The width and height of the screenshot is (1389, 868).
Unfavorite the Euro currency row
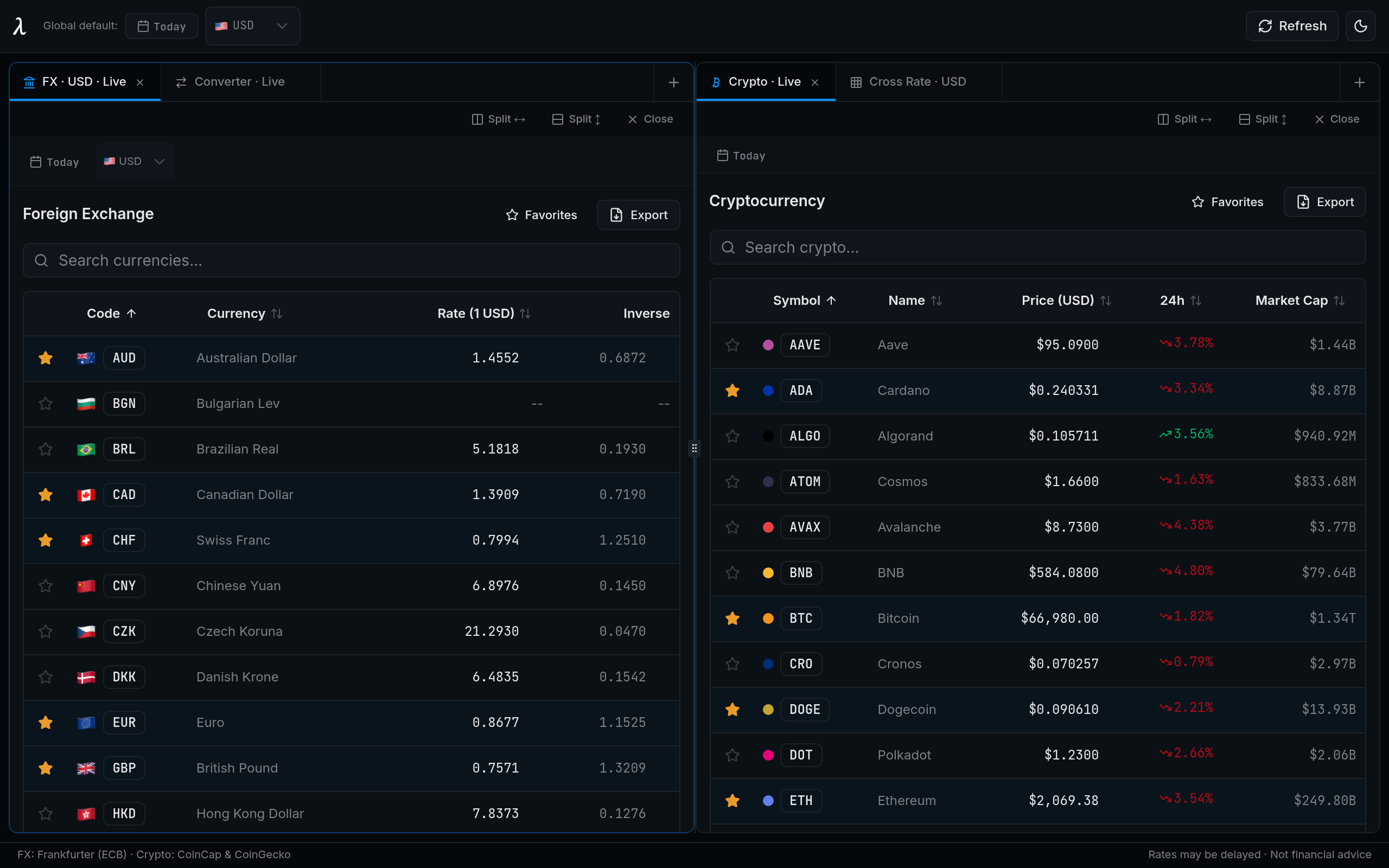coord(46,722)
